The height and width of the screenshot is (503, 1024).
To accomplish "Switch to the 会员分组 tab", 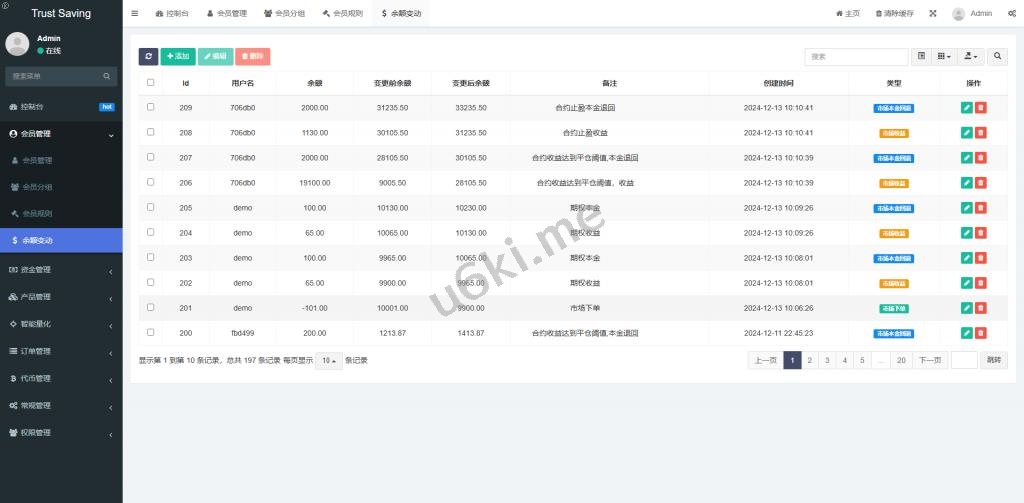I will 284,14.
